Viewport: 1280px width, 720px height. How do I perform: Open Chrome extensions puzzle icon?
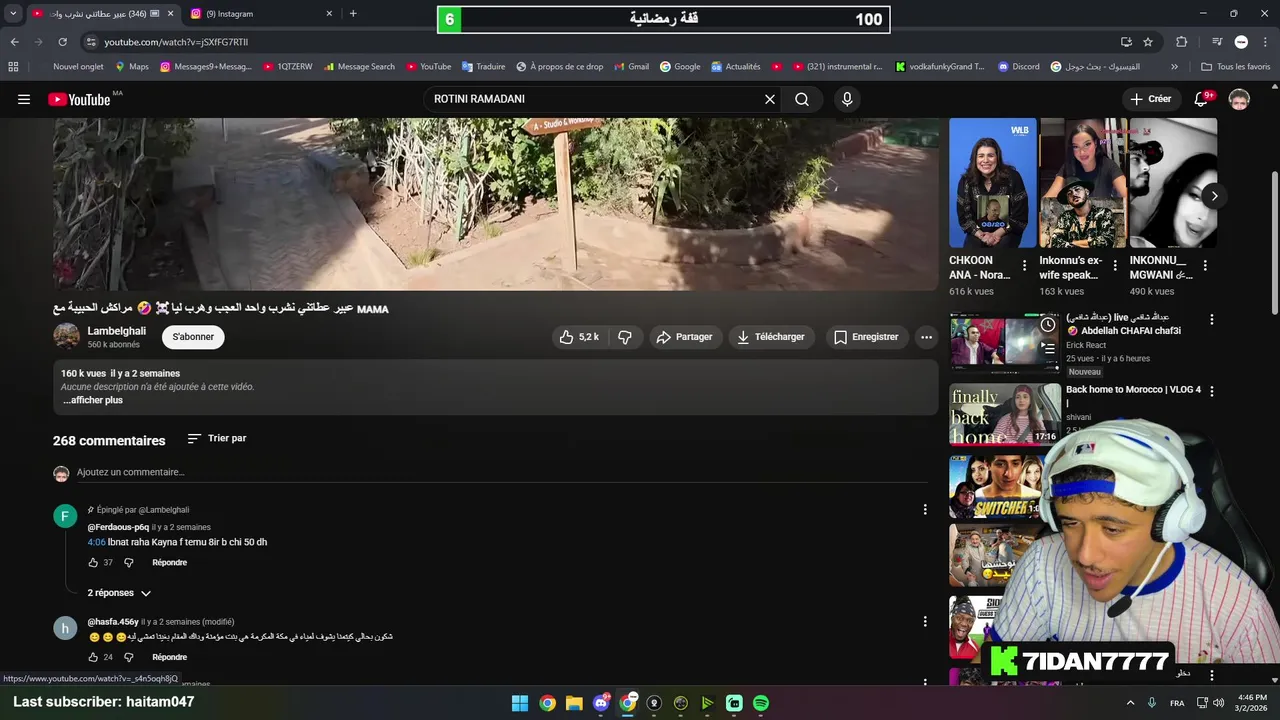(x=1181, y=42)
